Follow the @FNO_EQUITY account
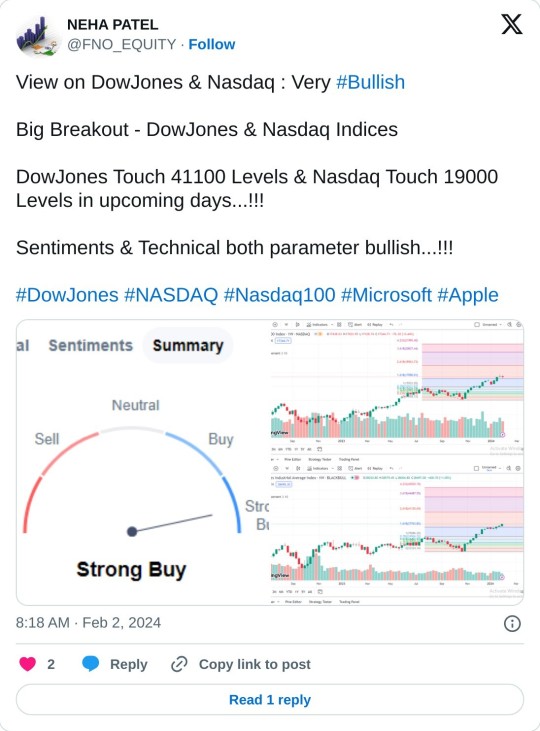The width and height of the screenshot is (540, 731). click(x=211, y=44)
